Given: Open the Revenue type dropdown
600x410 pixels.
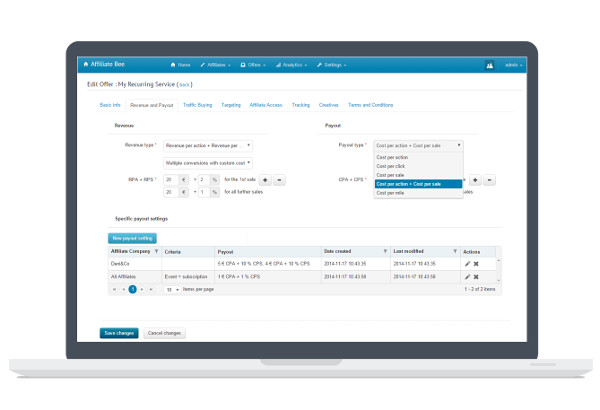Looking at the screenshot, I should click(x=208, y=145).
